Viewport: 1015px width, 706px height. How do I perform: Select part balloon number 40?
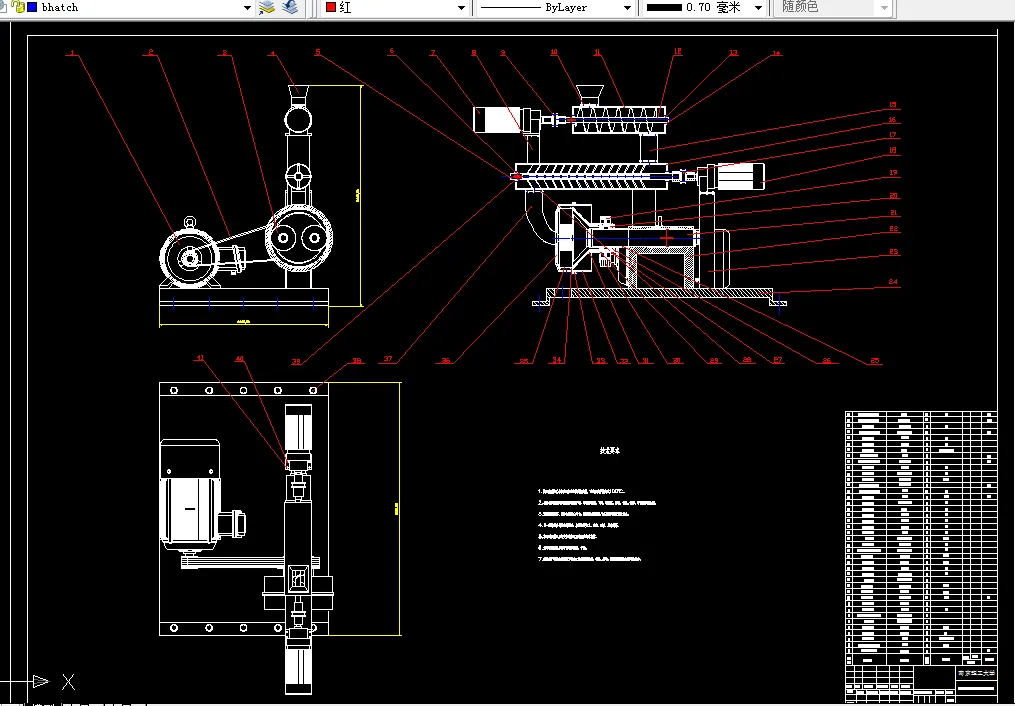tap(240, 359)
